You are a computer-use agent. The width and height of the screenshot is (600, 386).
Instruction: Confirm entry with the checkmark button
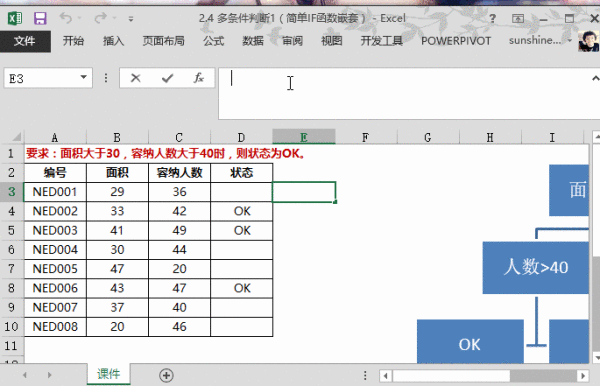click(167, 78)
